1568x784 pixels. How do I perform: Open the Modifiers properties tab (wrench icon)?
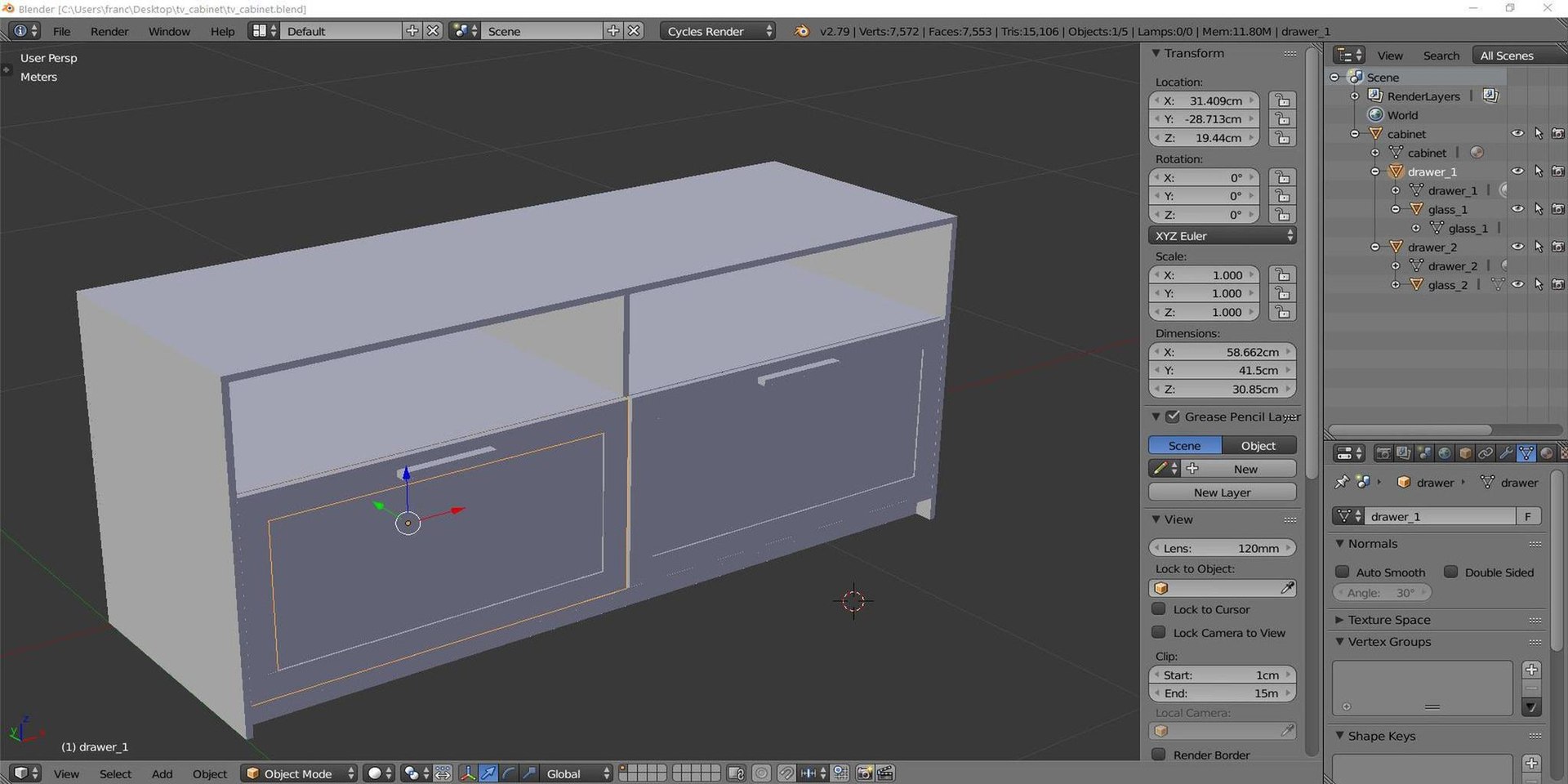[1506, 453]
